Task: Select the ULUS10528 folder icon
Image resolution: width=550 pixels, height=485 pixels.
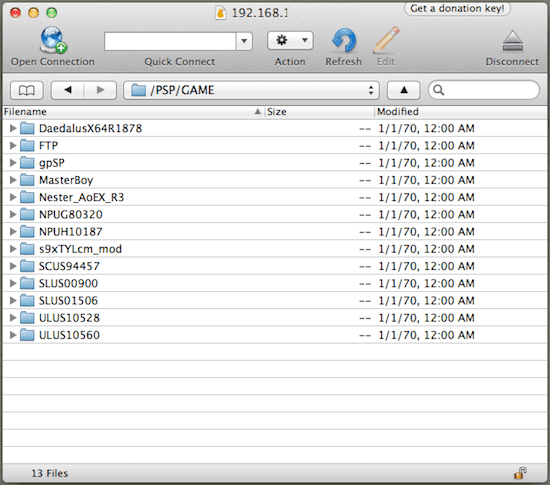Action: click(x=27, y=317)
